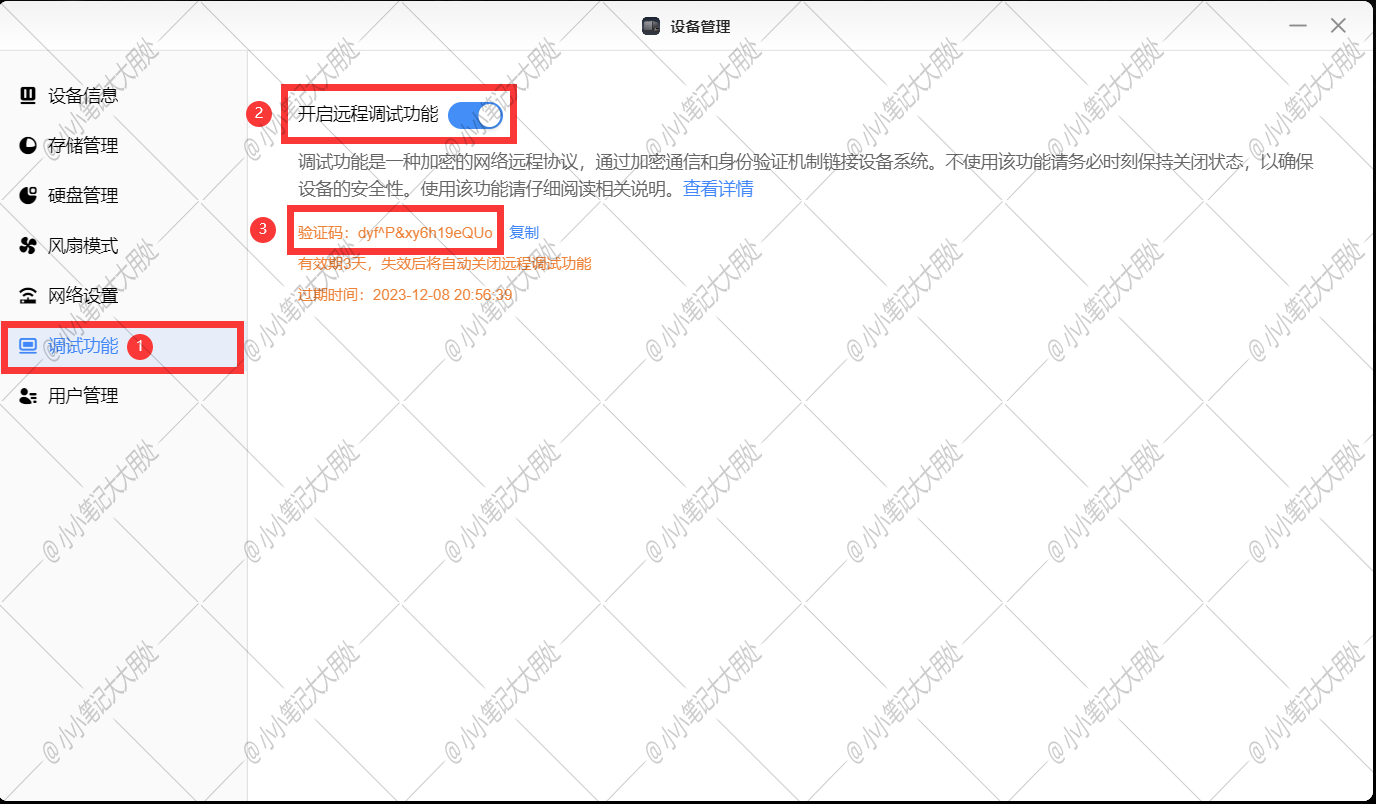1376x804 pixels.
Task: Select the 用户管理 users icon
Action: click(27, 395)
